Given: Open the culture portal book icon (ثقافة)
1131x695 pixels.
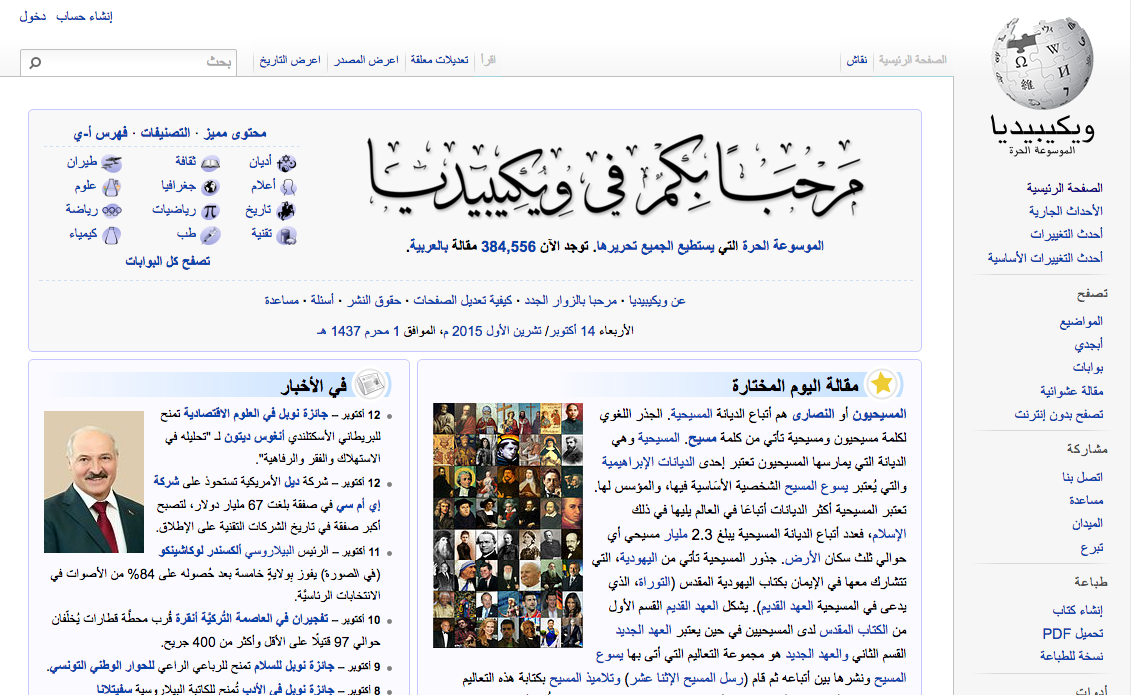Looking at the screenshot, I should [x=210, y=162].
